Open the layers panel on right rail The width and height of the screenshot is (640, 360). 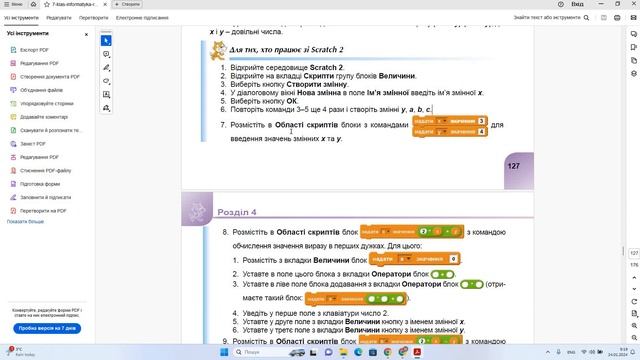point(634,73)
